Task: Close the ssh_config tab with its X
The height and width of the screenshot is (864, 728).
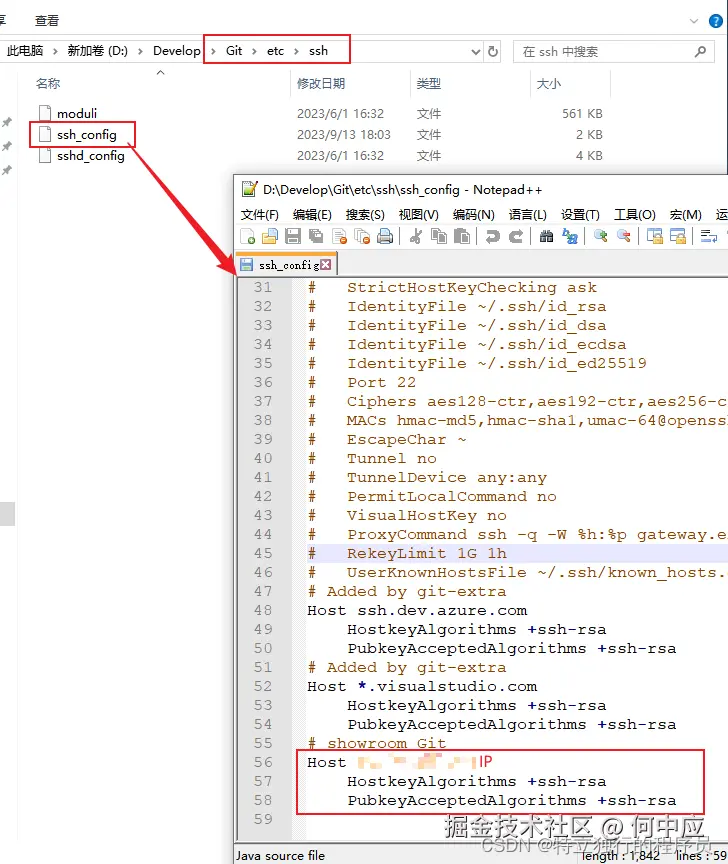Action: (x=326, y=264)
